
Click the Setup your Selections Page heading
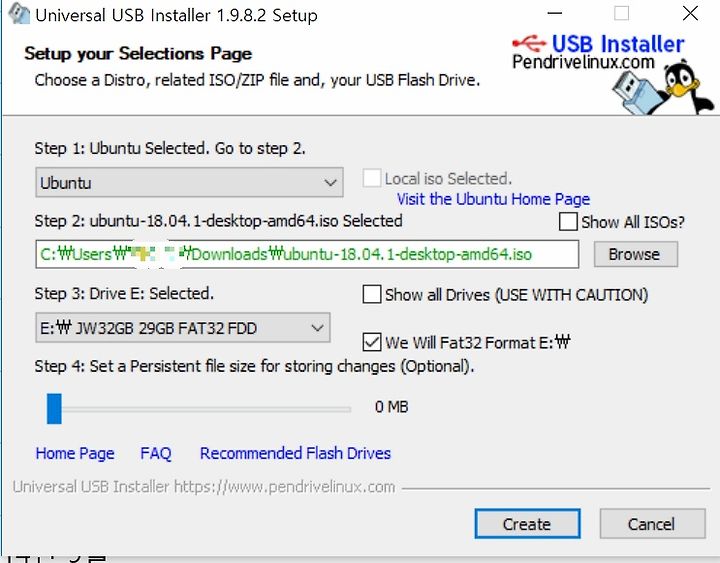click(x=138, y=53)
